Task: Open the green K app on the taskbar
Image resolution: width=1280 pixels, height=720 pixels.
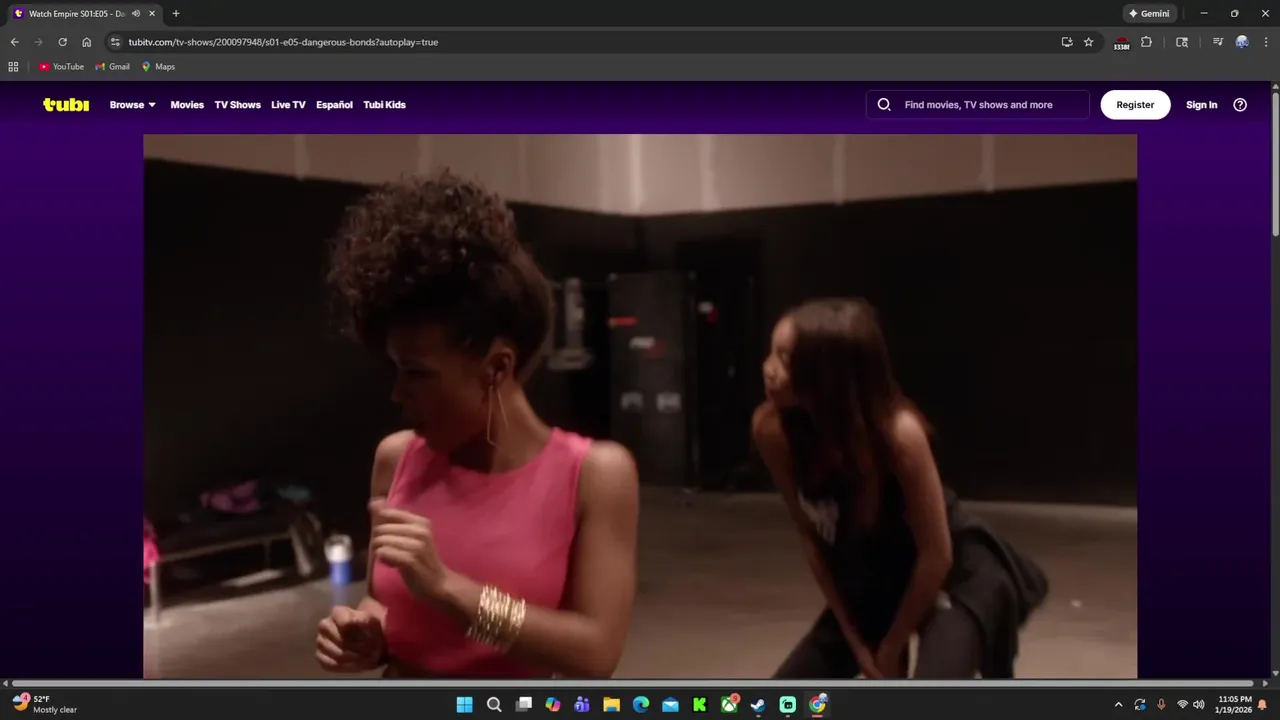Action: 700,705
